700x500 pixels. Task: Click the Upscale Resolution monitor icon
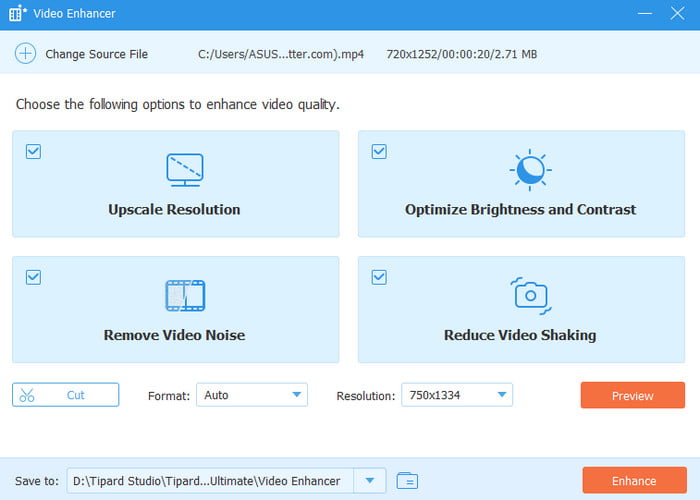[x=185, y=170]
